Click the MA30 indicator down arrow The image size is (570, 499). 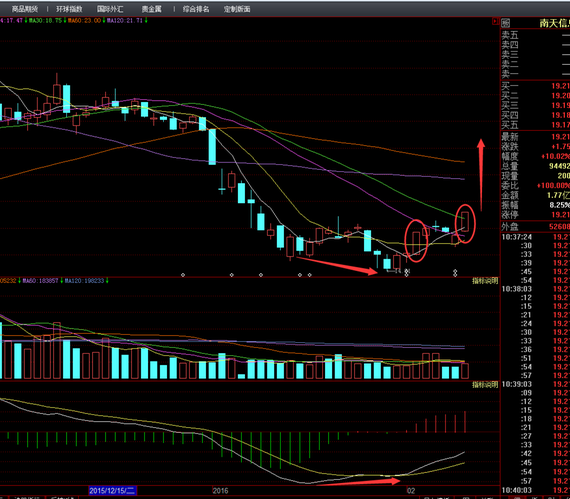(65, 21)
